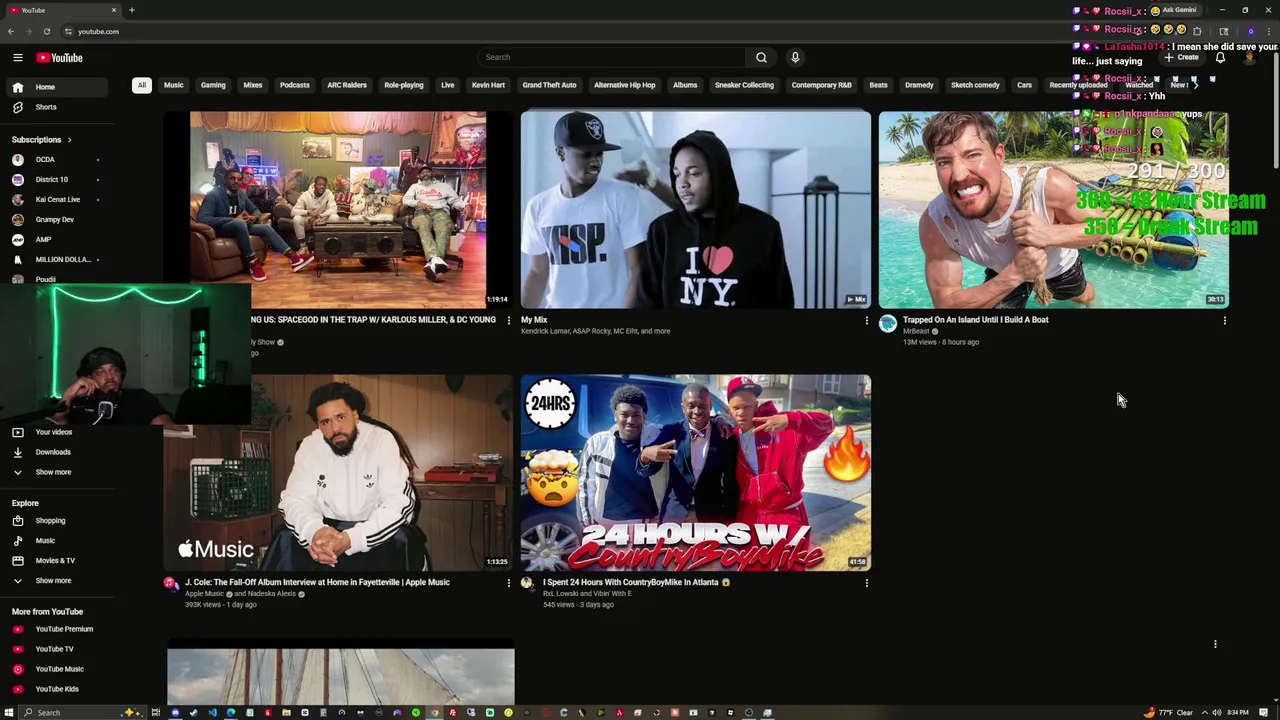The height and width of the screenshot is (720, 1280).
Task: Select the Sneaker Collecting chip
Action: coord(744,85)
